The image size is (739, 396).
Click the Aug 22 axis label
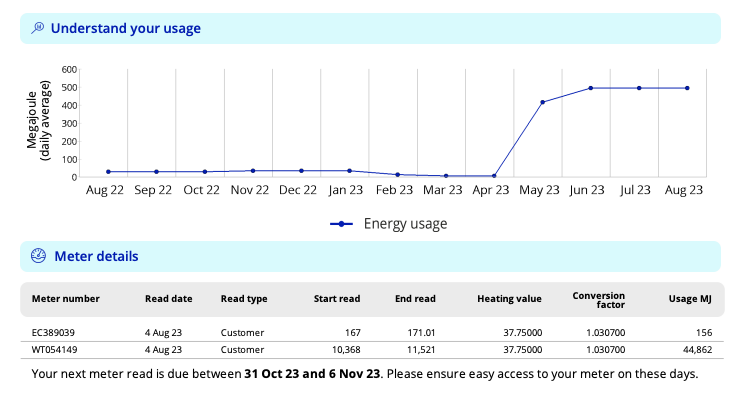click(x=105, y=190)
